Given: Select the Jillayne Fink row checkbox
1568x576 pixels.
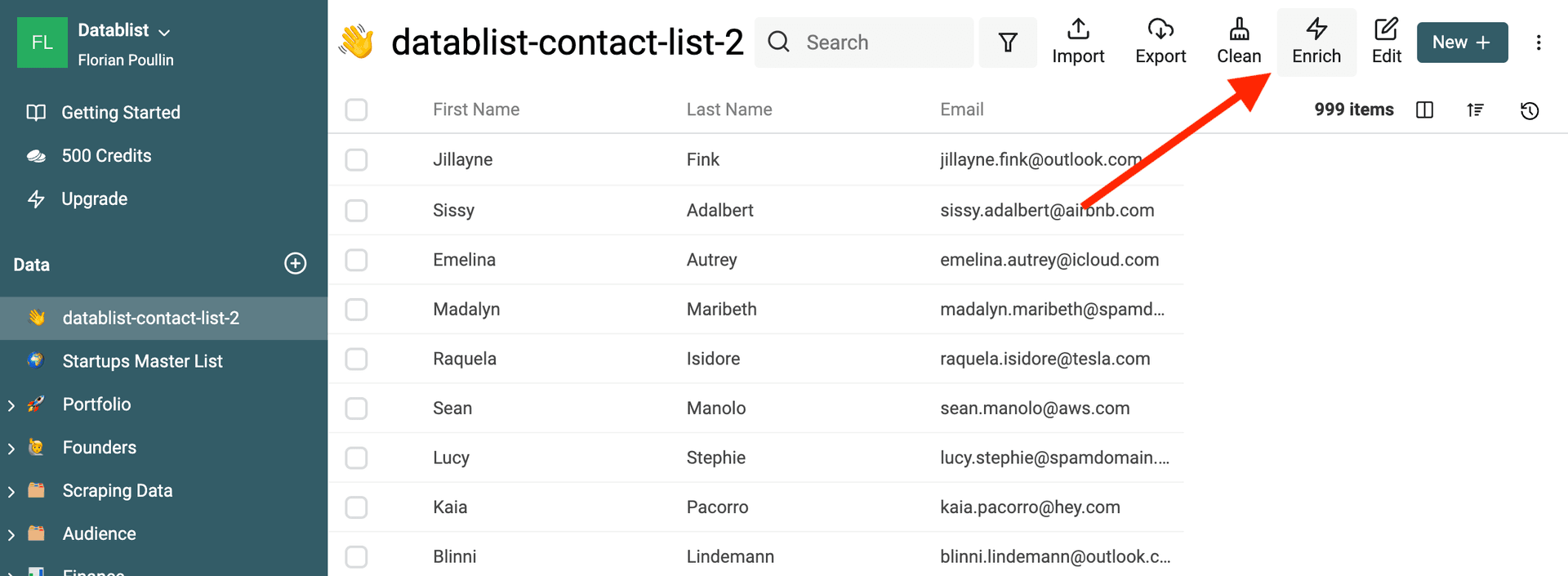Looking at the screenshot, I should pos(356,159).
